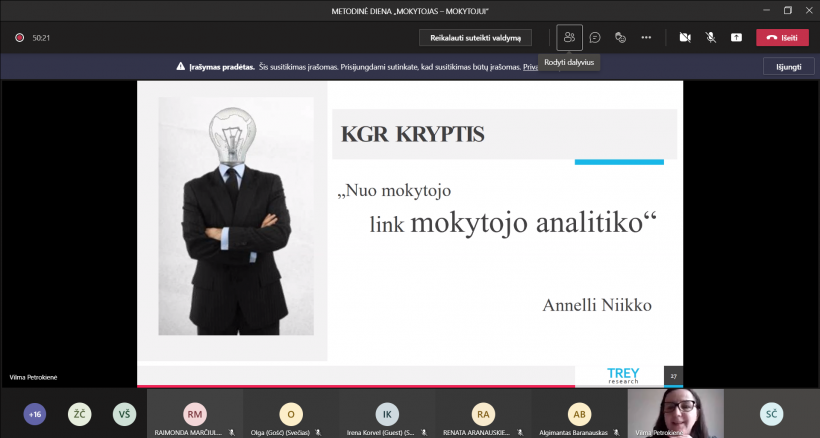
Task: Click the Įrašymas pradėtas warning icon
Action: click(x=180, y=67)
